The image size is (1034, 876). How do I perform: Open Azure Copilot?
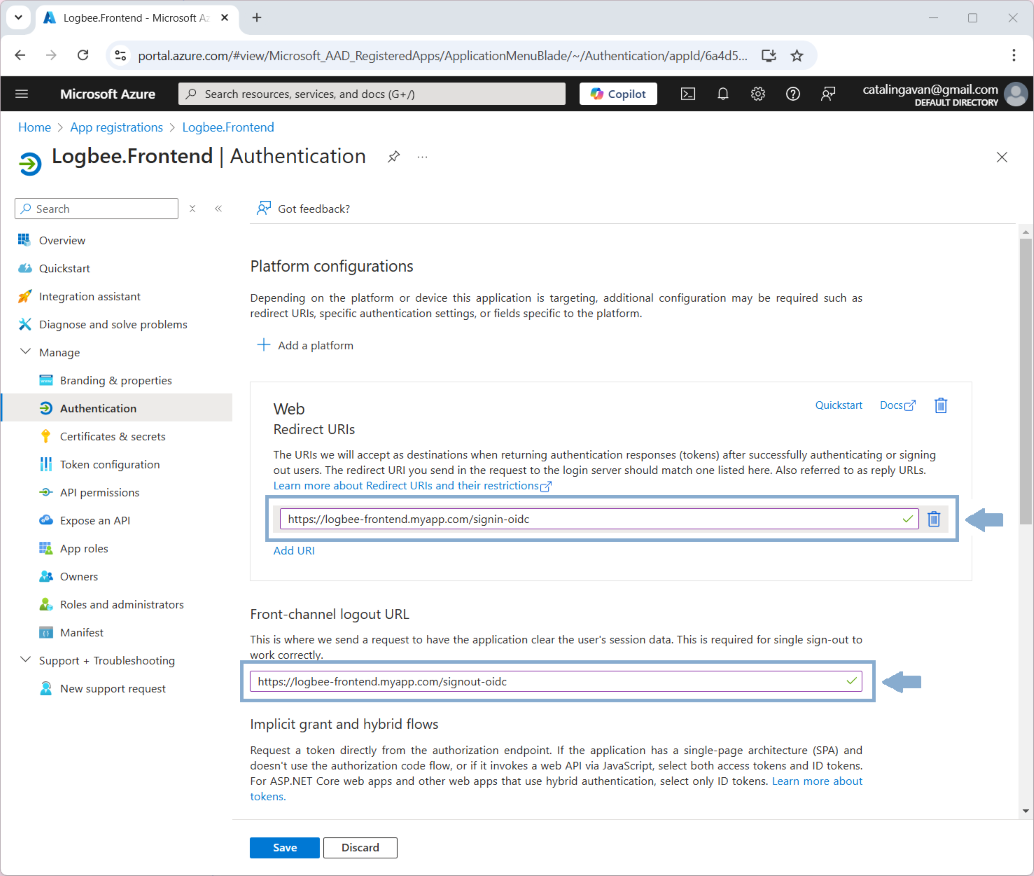tap(618, 93)
